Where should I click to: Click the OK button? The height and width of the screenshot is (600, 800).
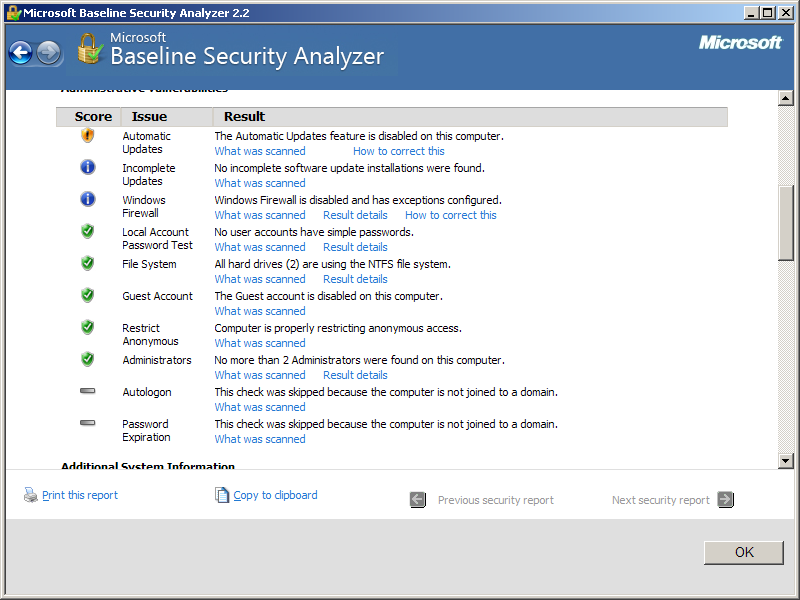coord(744,553)
